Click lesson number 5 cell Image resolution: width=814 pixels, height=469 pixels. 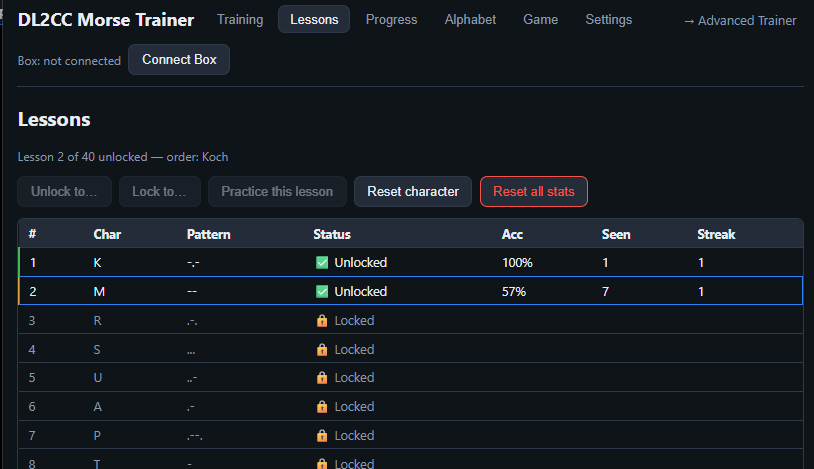(32, 378)
